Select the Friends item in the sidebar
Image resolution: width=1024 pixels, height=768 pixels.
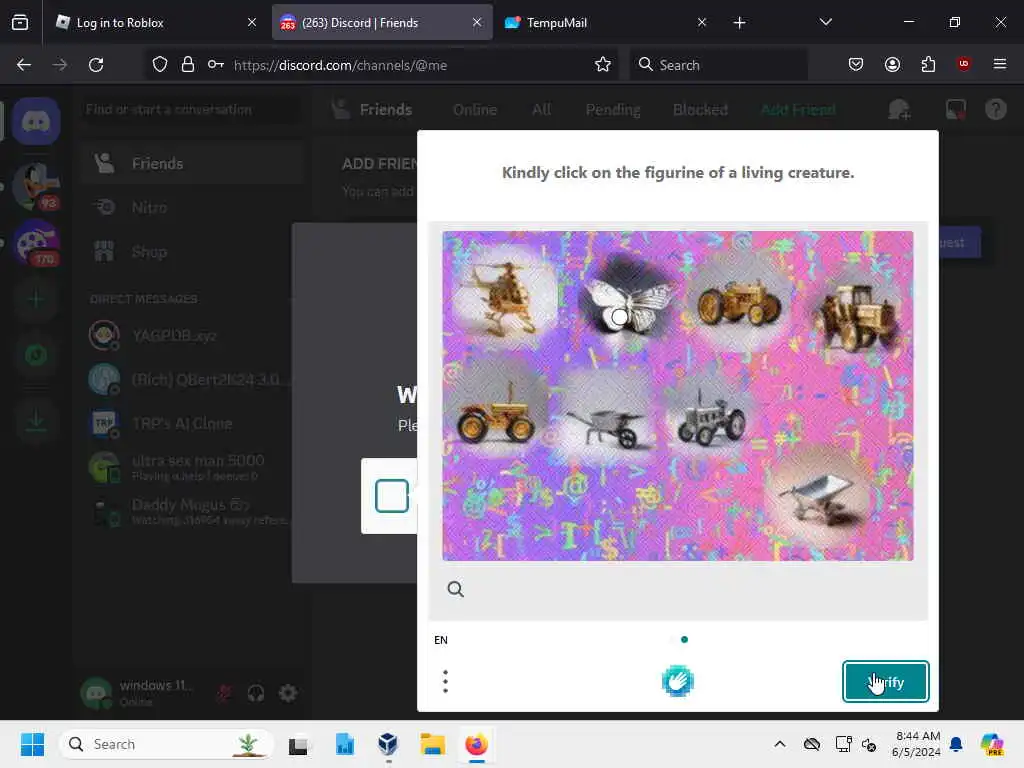coord(192,163)
